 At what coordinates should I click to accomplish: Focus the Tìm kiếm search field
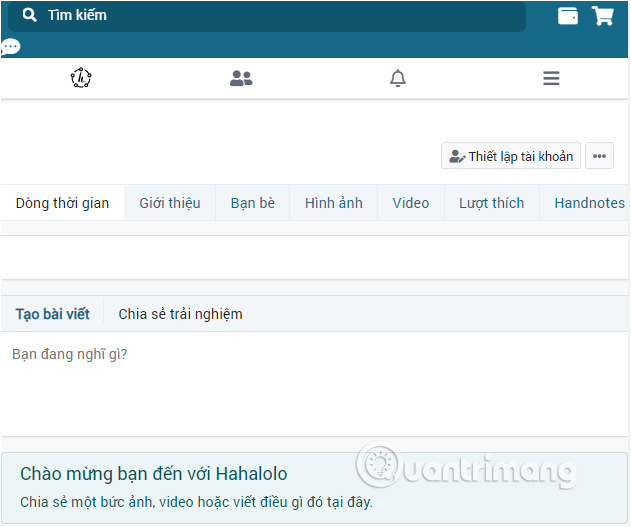point(267,16)
